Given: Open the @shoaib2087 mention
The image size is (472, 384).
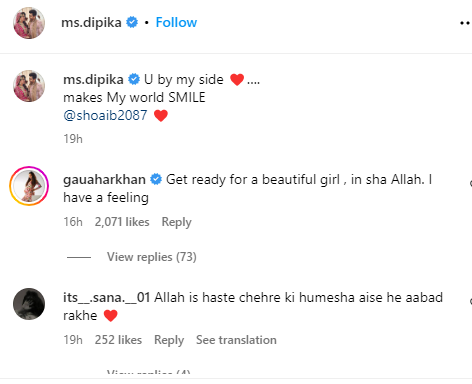Looking at the screenshot, I should (105, 115).
